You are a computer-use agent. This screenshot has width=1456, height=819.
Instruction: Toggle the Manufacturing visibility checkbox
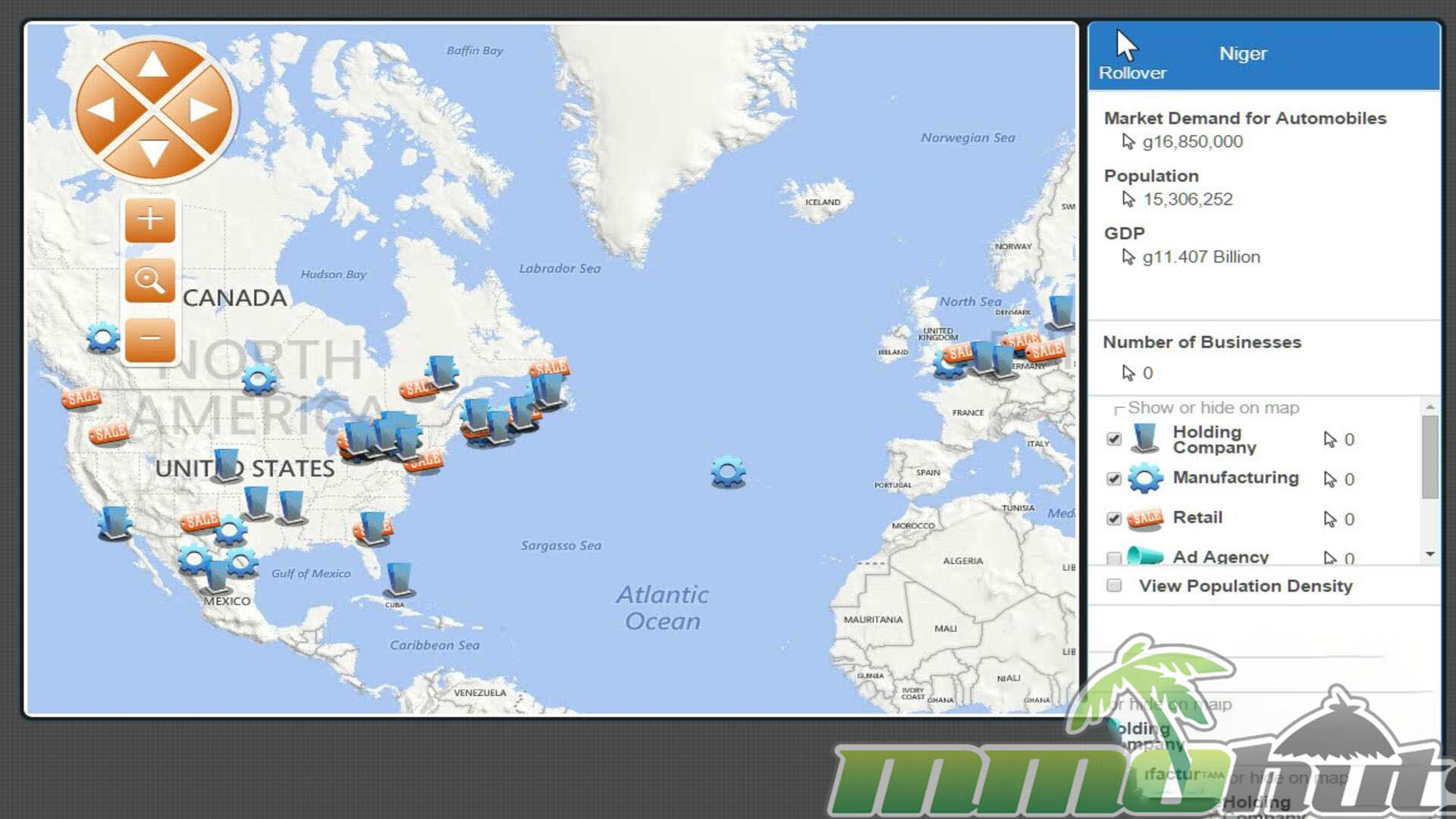tap(1114, 479)
